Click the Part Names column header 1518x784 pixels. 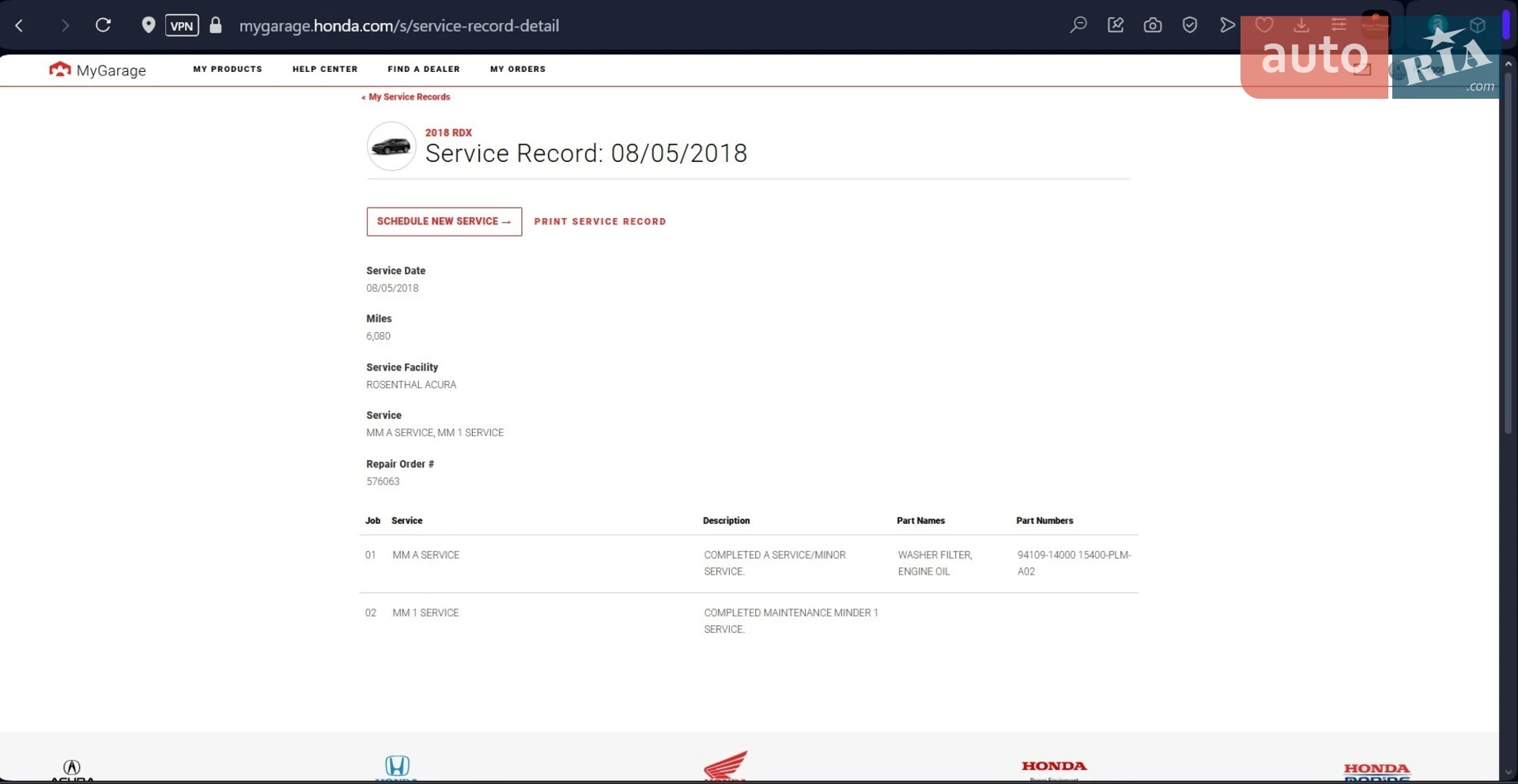pos(920,521)
